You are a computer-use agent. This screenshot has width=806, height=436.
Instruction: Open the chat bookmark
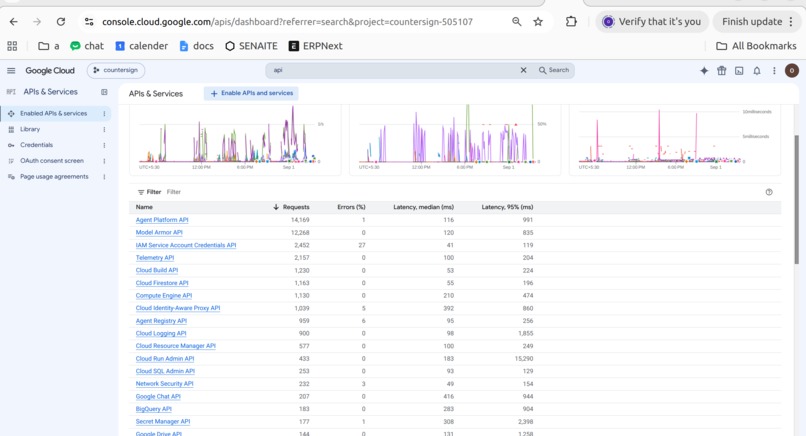(x=87, y=46)
